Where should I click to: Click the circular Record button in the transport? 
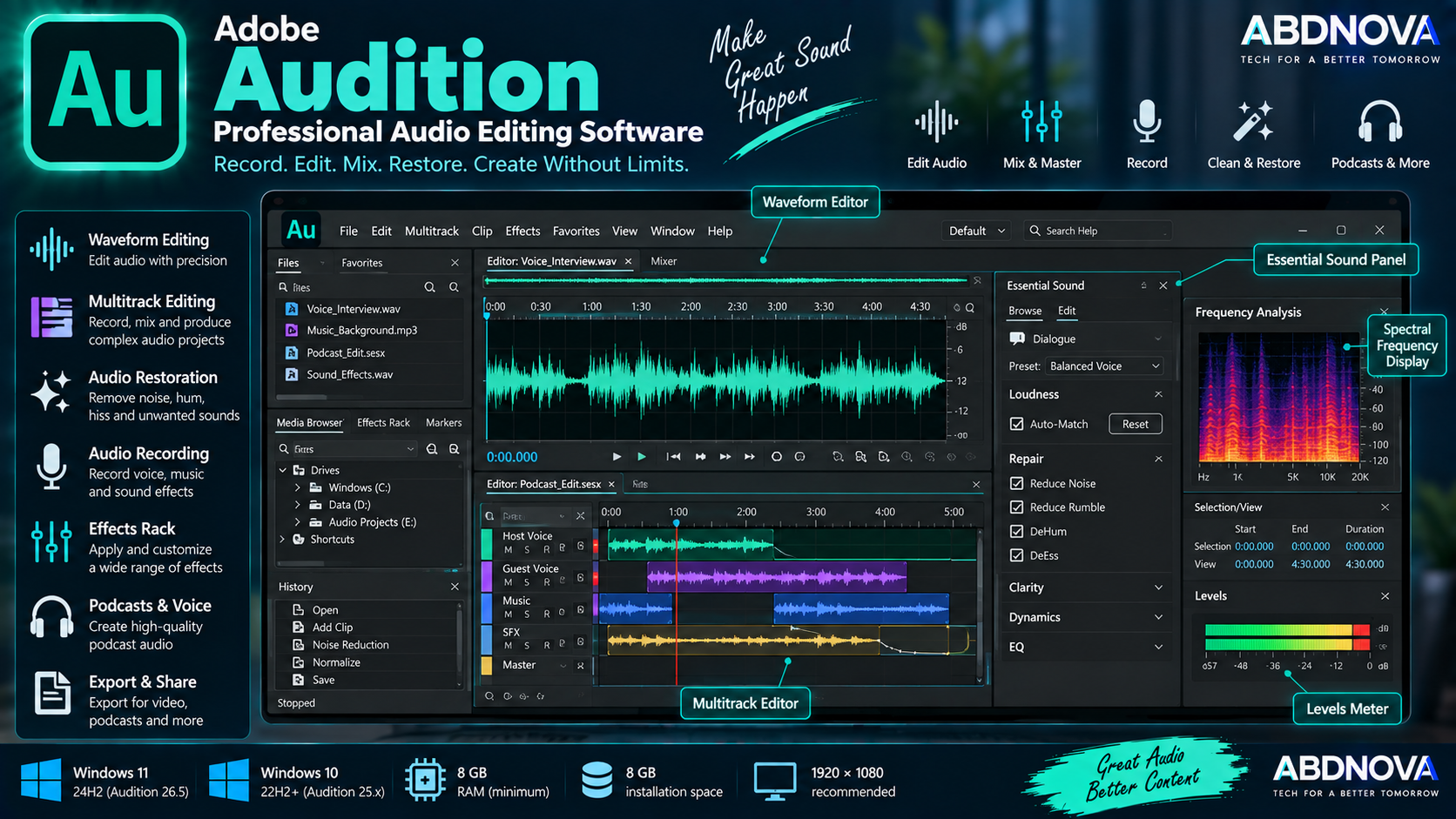click(x=776, y=456)
